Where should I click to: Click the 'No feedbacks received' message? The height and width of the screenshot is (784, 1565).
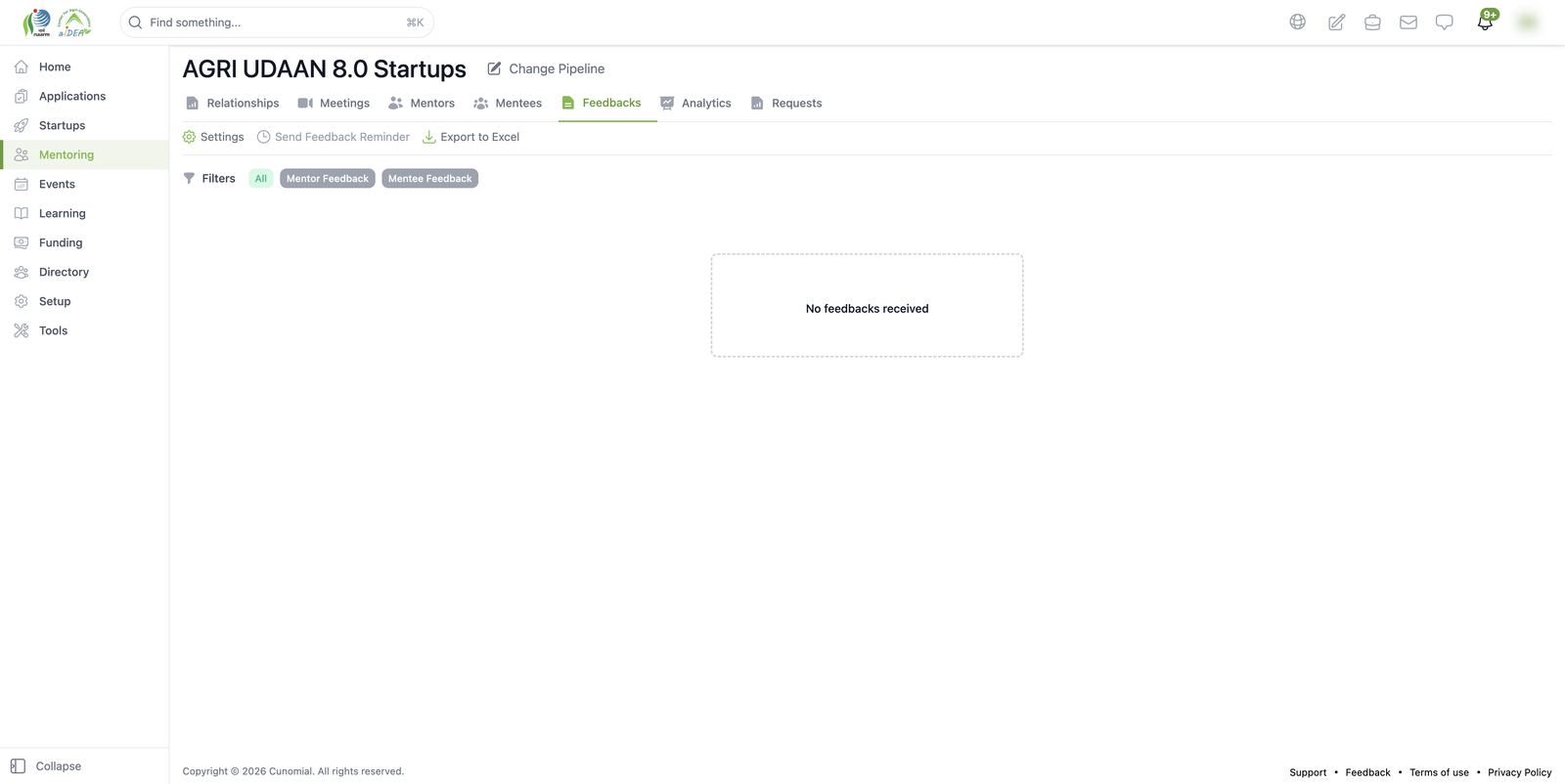(x=868, y=308)
